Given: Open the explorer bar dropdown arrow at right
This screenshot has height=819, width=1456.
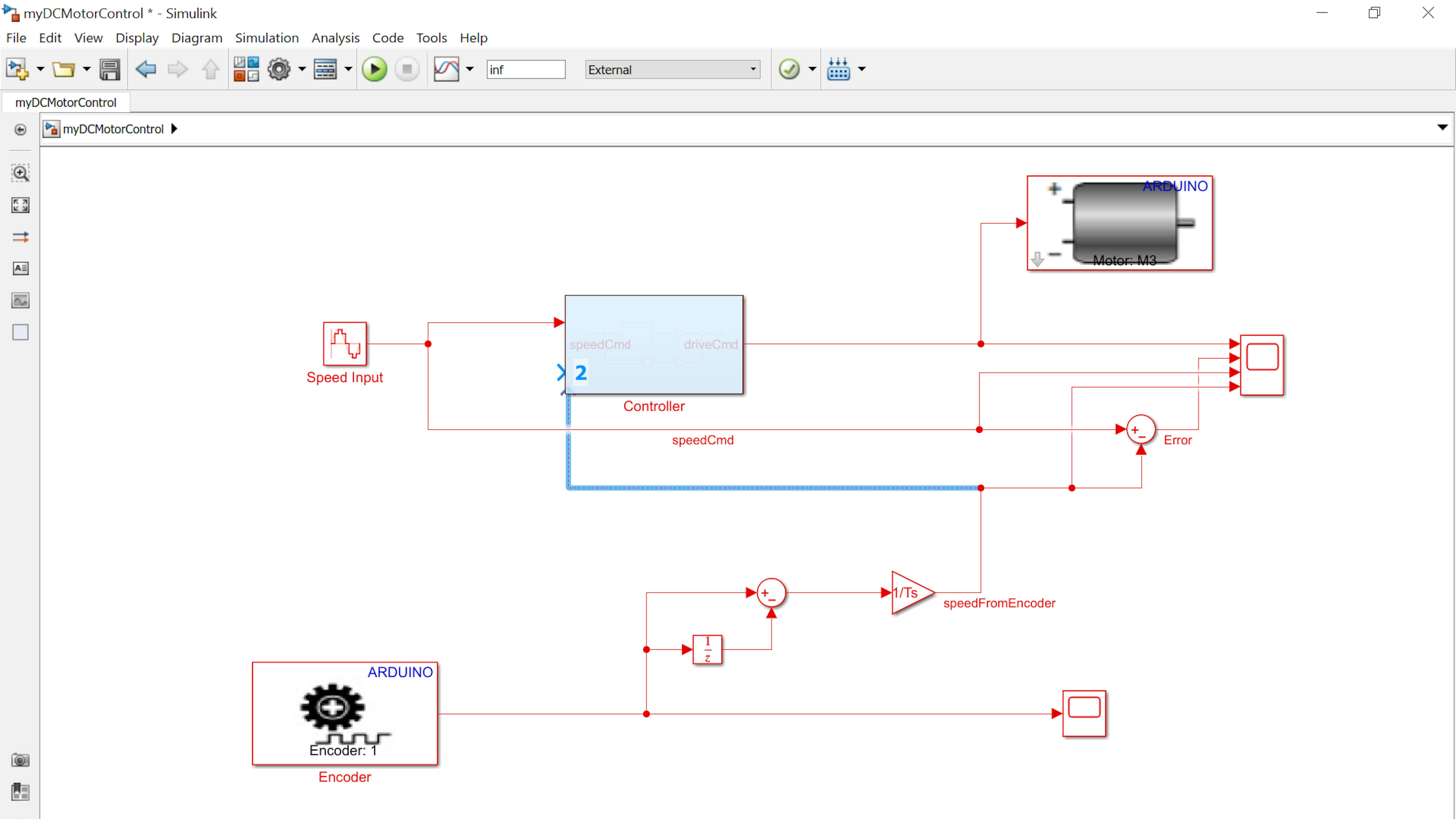Looking at the screenshot, I should click(1442, 128).
